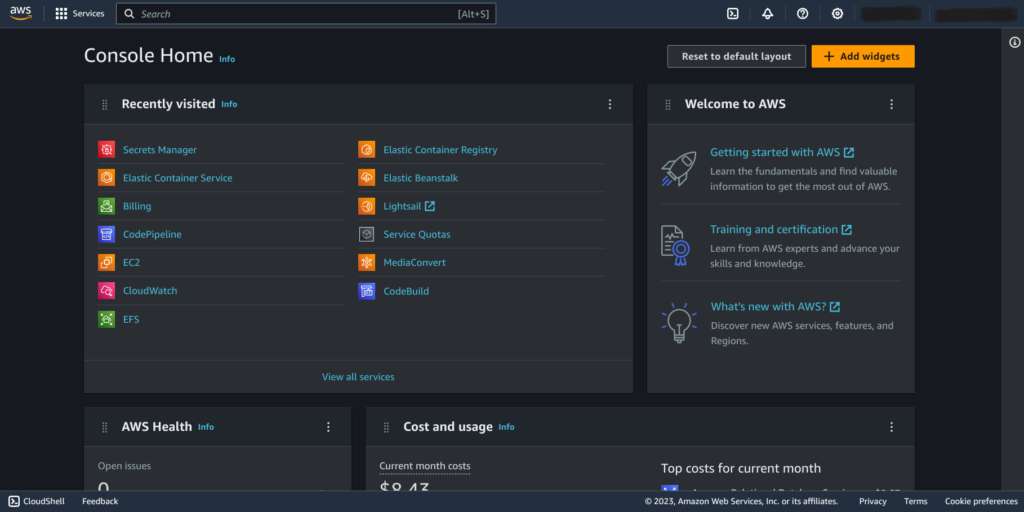
Task: Open Recently visited widget options menu
Action: pos(610,104)
